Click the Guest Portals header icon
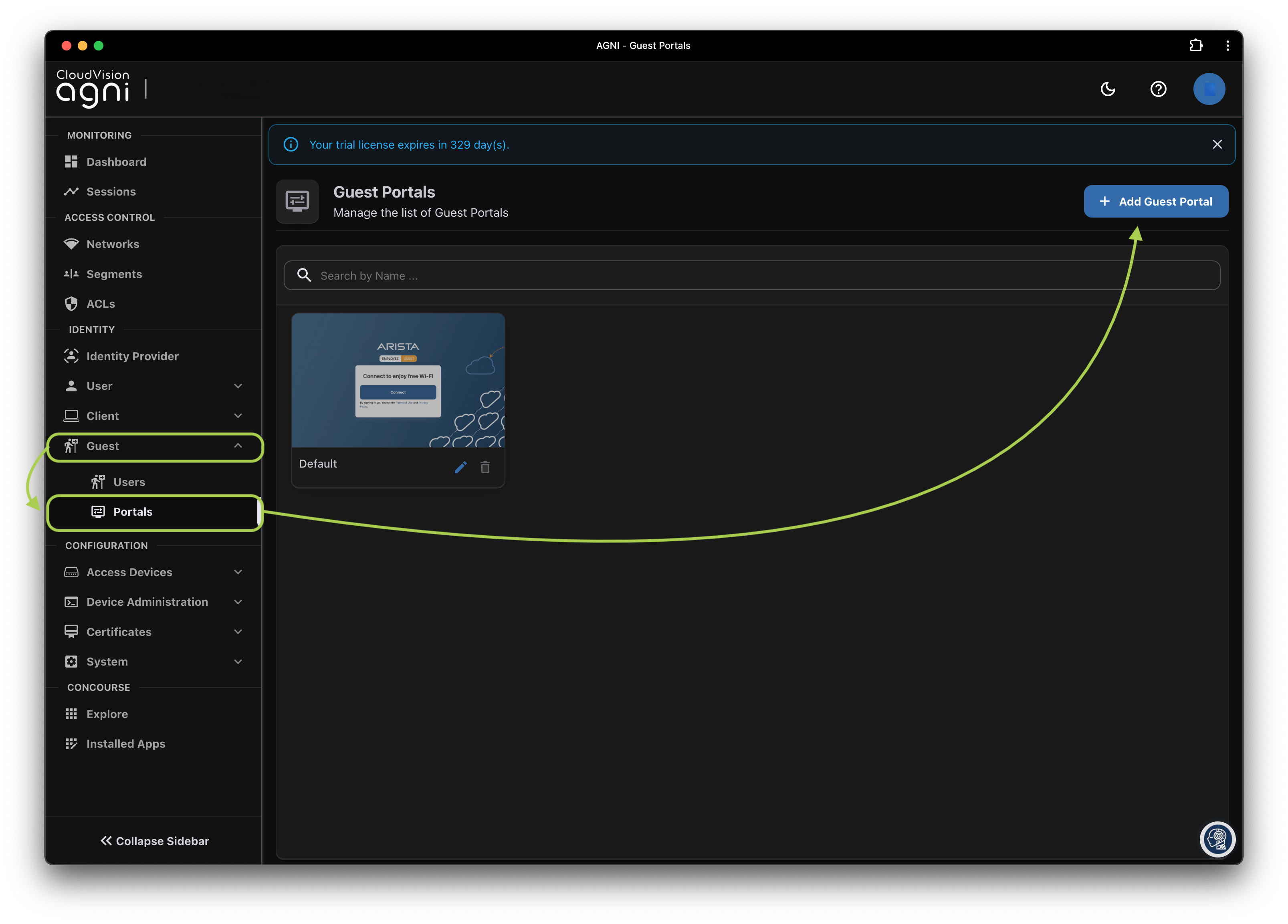 click(x=297, y=202)
